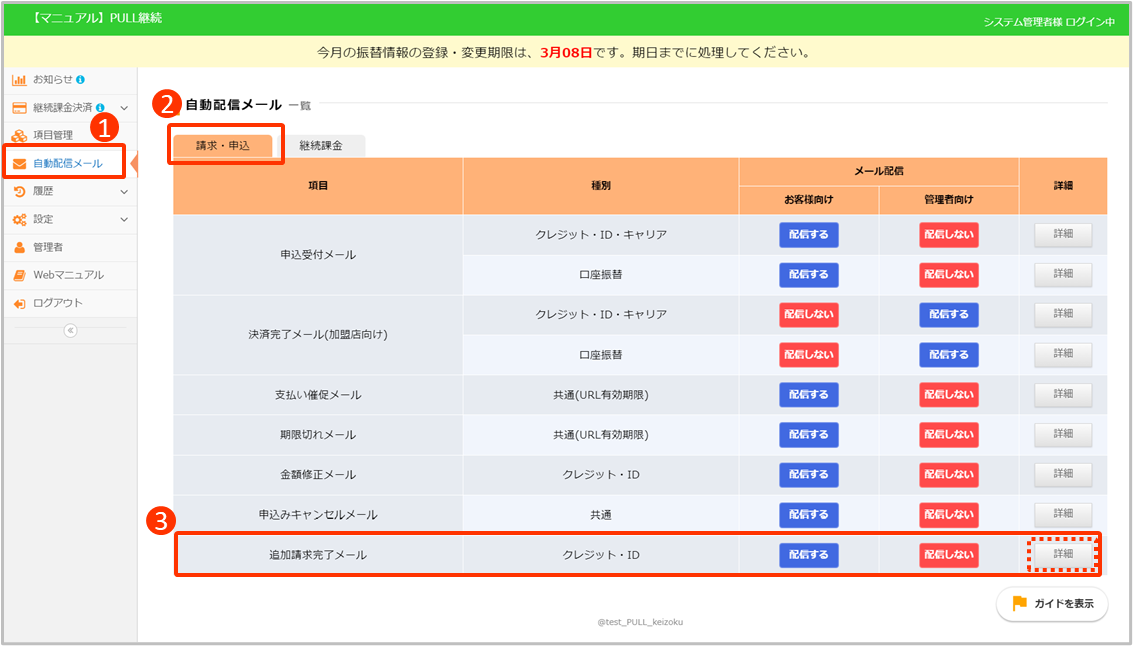
Task: Open the 項目管理 menu item
Action: point(70,135)
